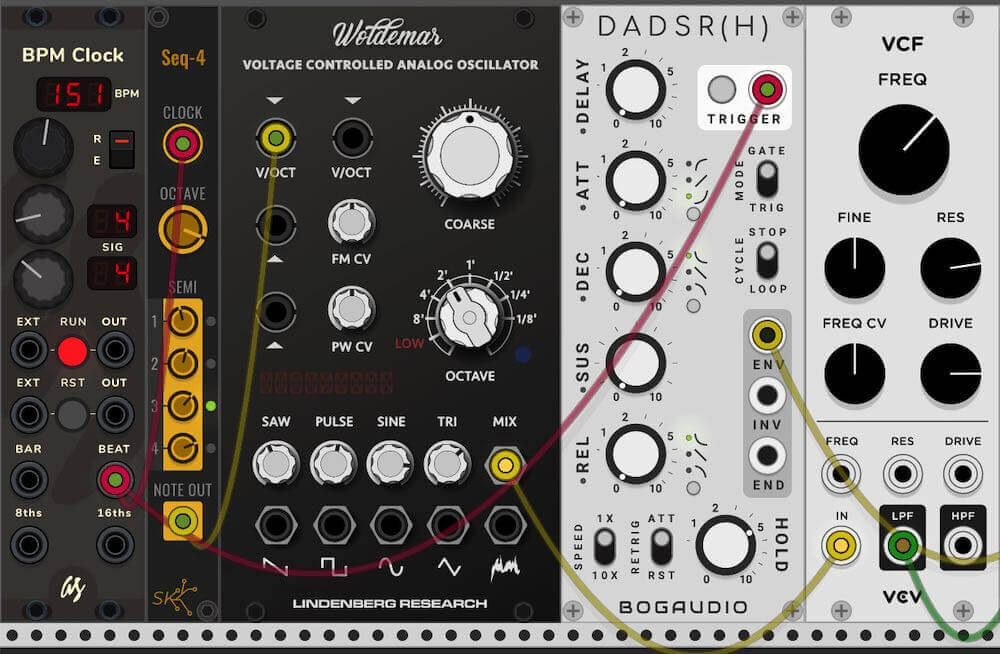Click the VCF RES knob

950,268
